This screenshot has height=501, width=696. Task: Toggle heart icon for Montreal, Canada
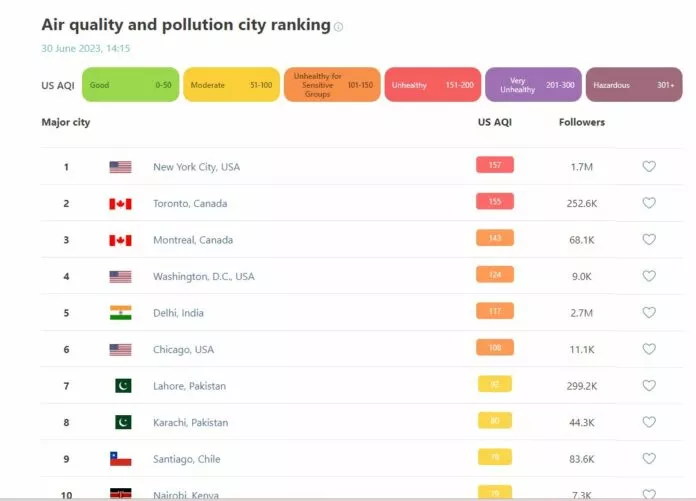coord(648,240)
